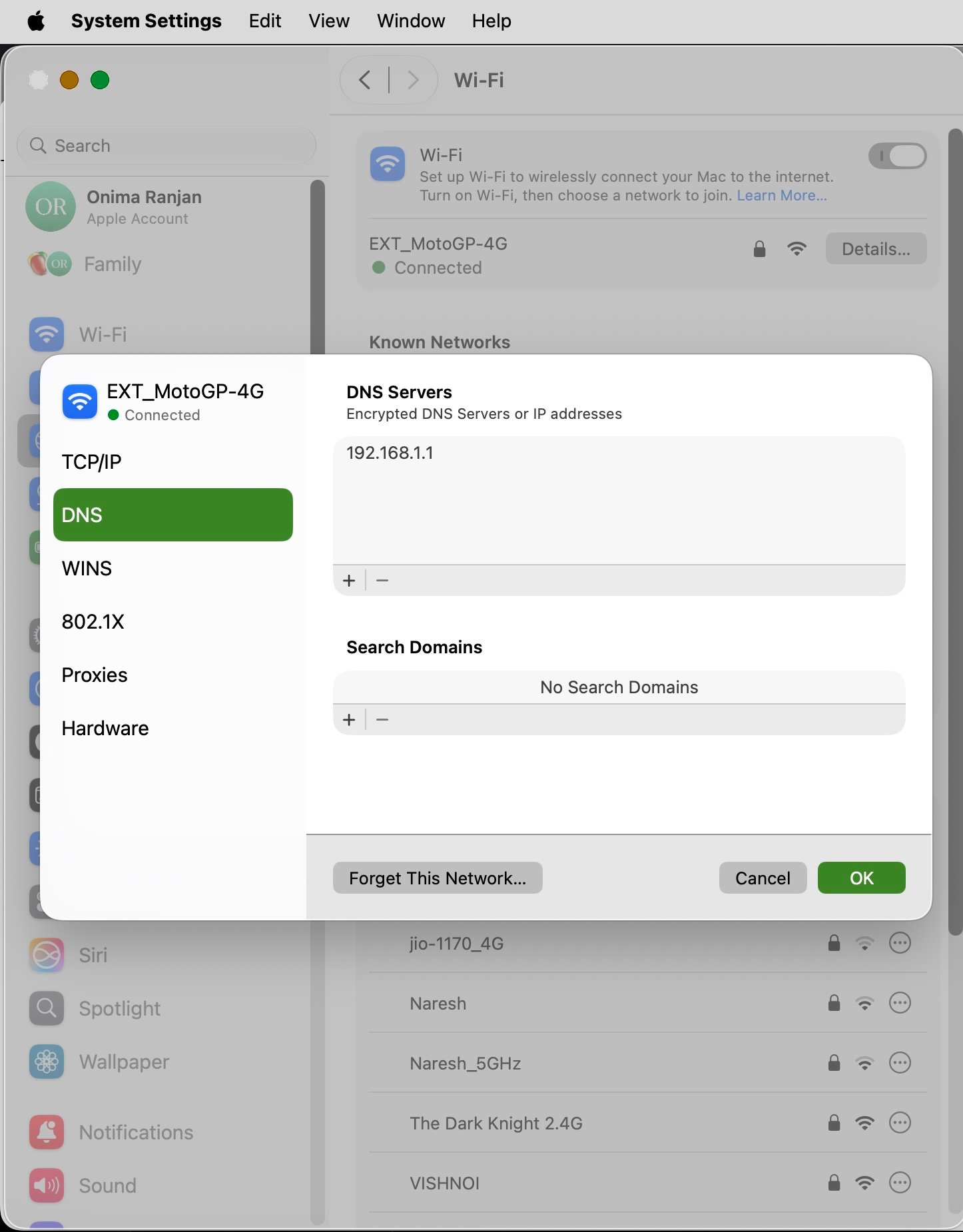Select the Naresh_5GHz network row

pos(647,1063)
